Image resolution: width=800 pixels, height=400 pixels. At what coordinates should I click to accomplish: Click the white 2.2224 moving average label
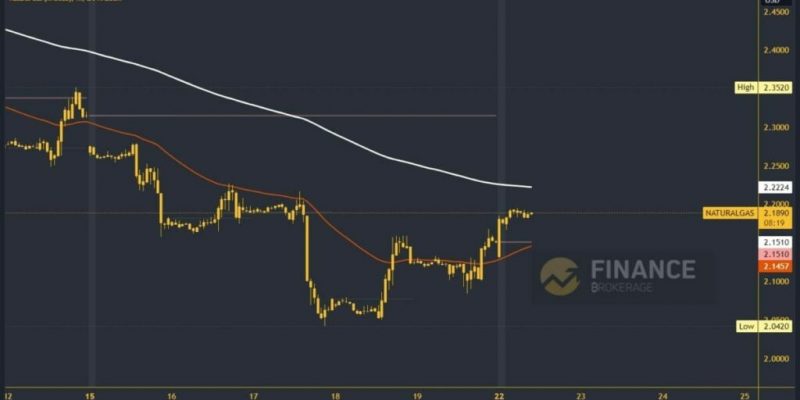tap(776, 188)
